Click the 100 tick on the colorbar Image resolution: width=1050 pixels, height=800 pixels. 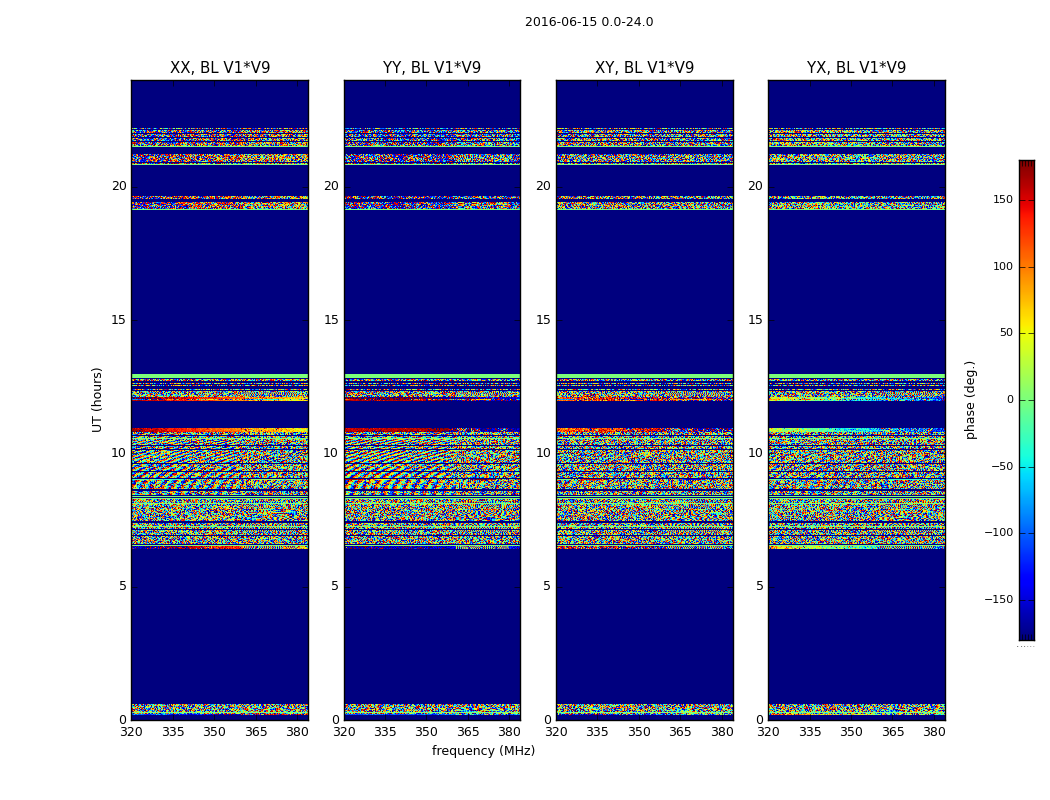coord(1003,266)
